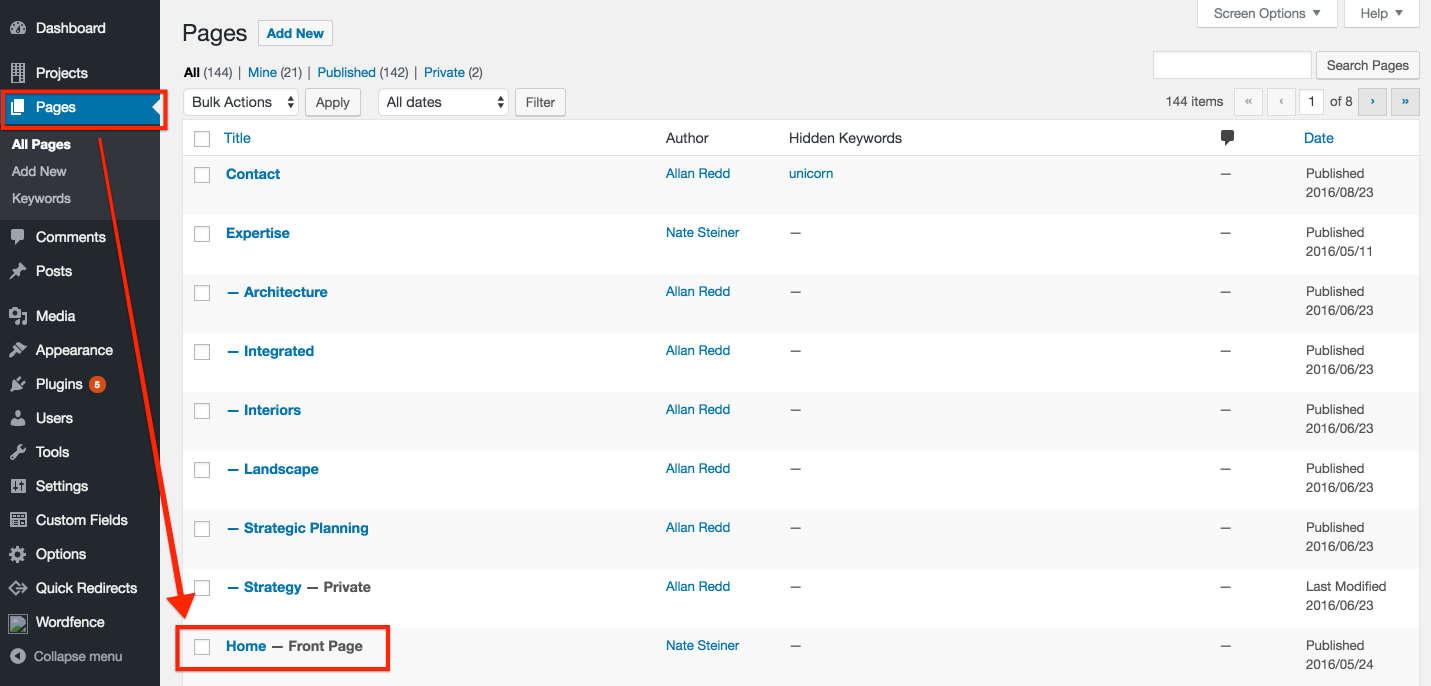The width and height of the screenshot is (1431, 686).
Task: Open the All dates filter dropdown
Action: tap(443, 102)
